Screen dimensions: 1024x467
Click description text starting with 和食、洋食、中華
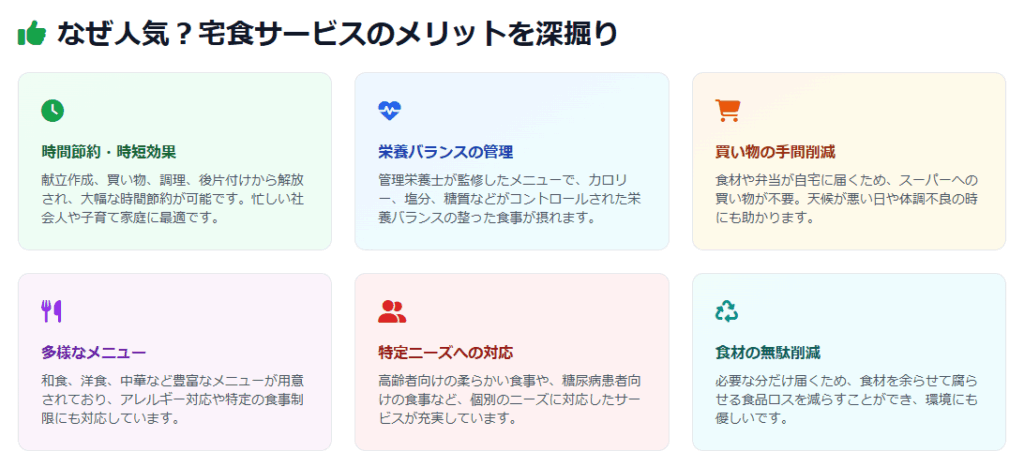[173, 399]
